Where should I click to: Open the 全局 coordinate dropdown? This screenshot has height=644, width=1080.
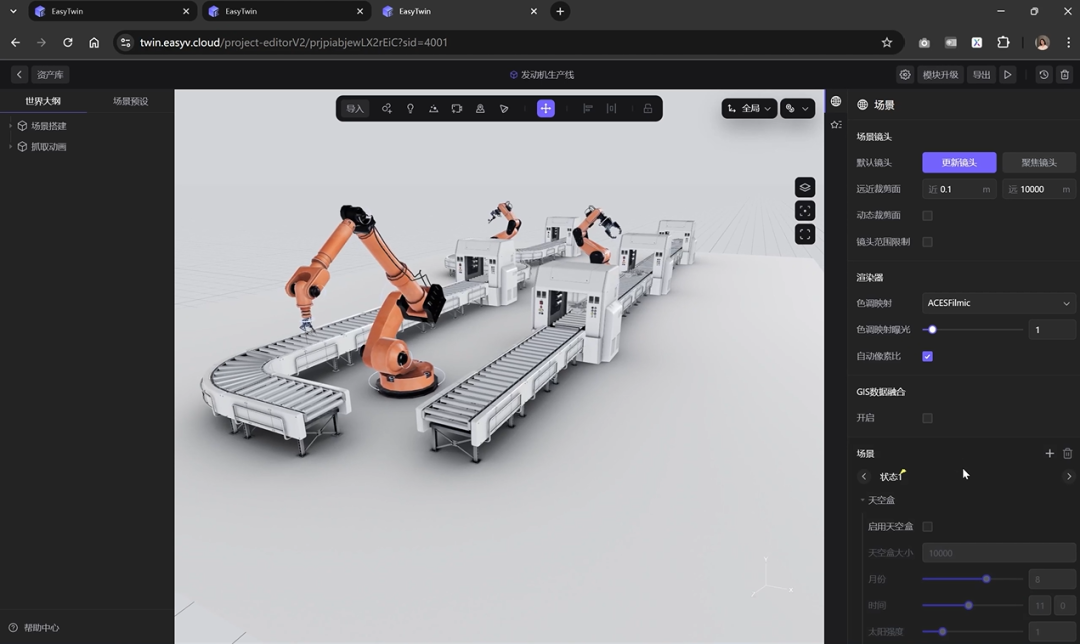tap(749, 108)
